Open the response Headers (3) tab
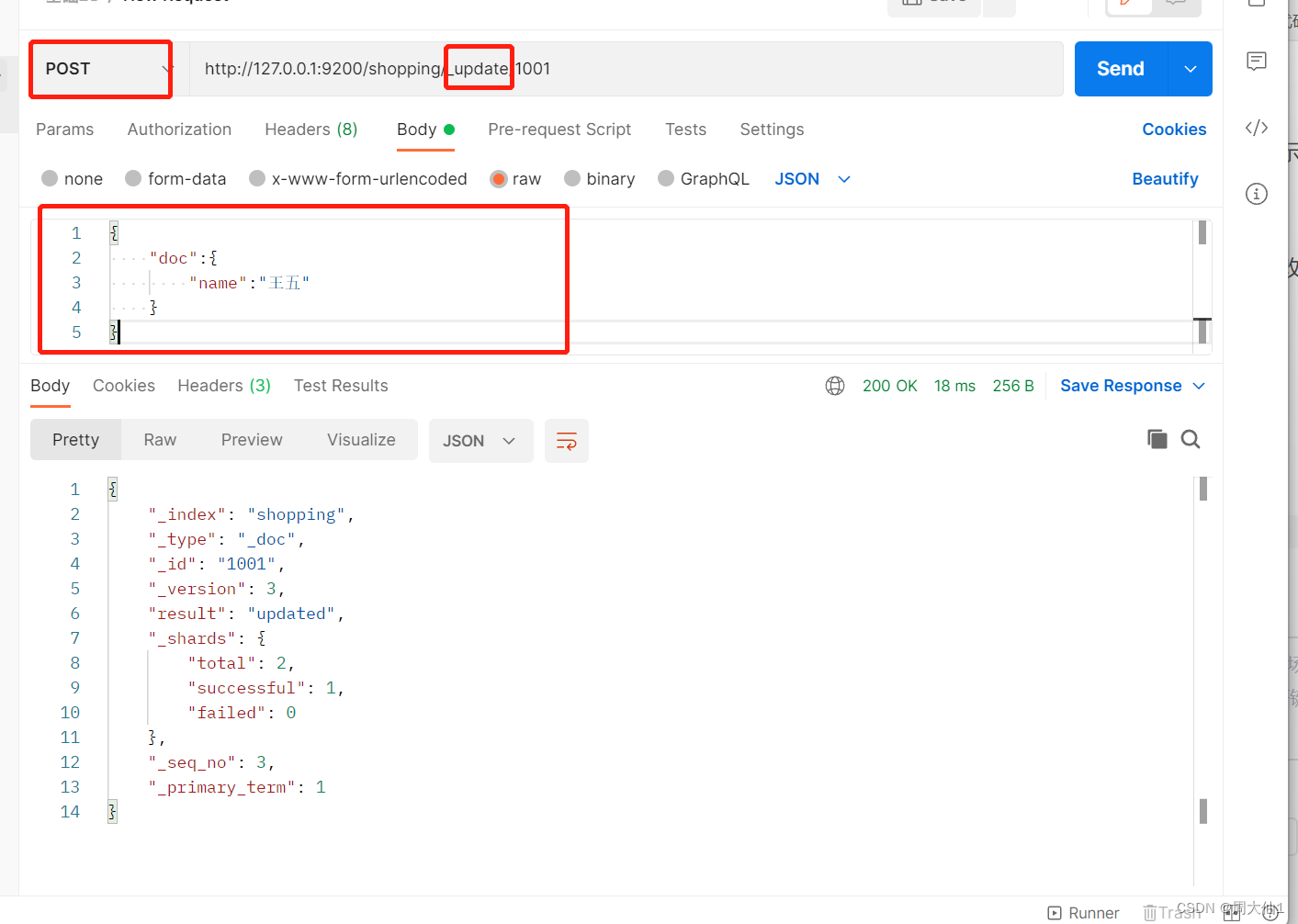1298x924 pixels. [x=224, y=386]
